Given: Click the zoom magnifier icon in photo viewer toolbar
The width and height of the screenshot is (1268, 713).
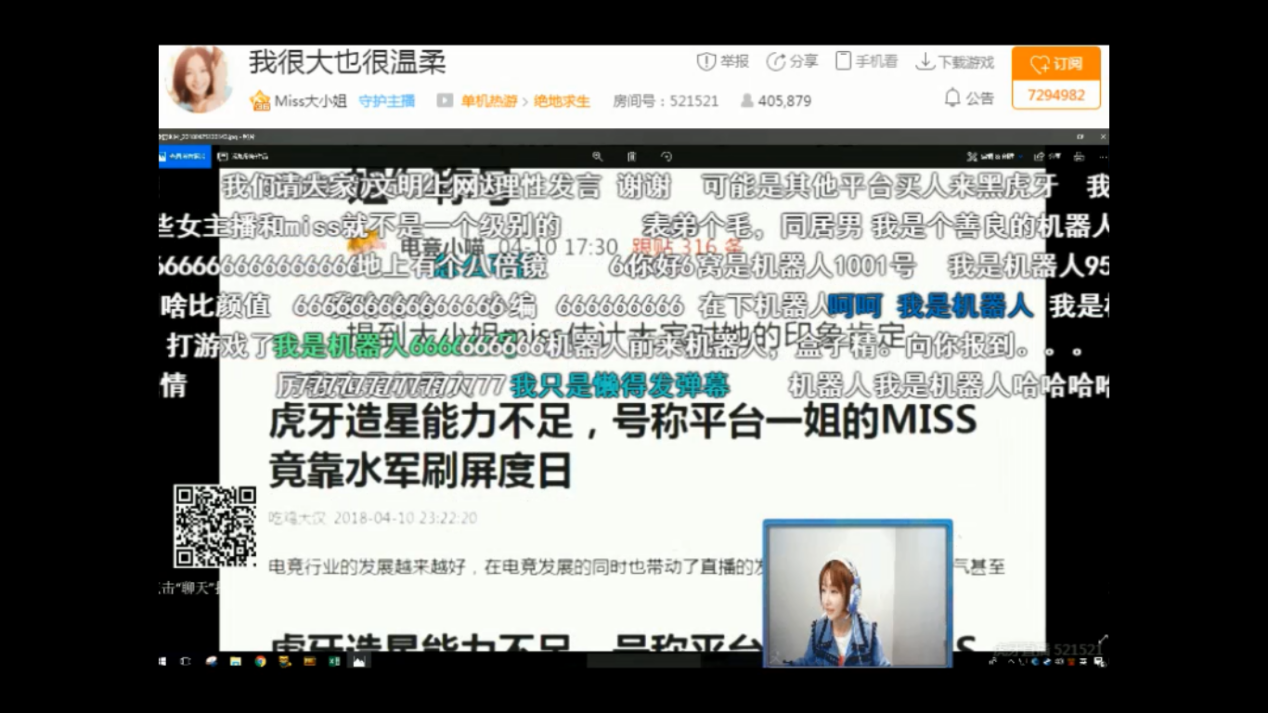Looking at the screenshot, I should (x=597, y=157).
